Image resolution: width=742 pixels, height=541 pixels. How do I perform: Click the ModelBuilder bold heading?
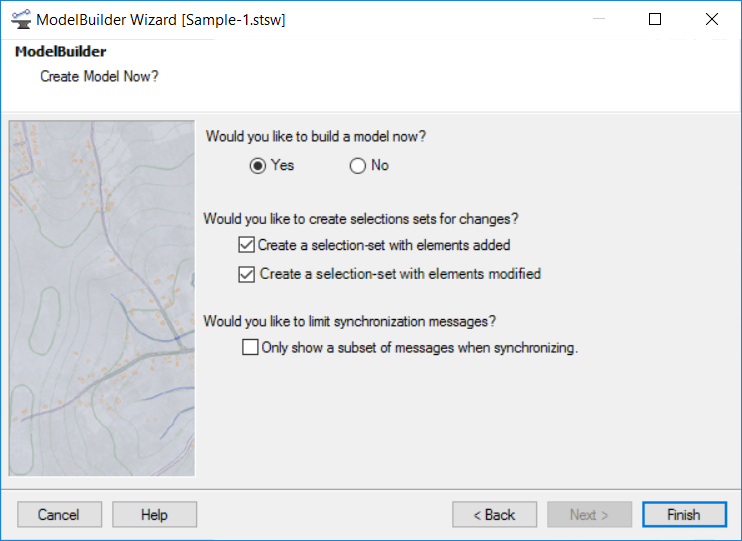click(x=61, y=51)
